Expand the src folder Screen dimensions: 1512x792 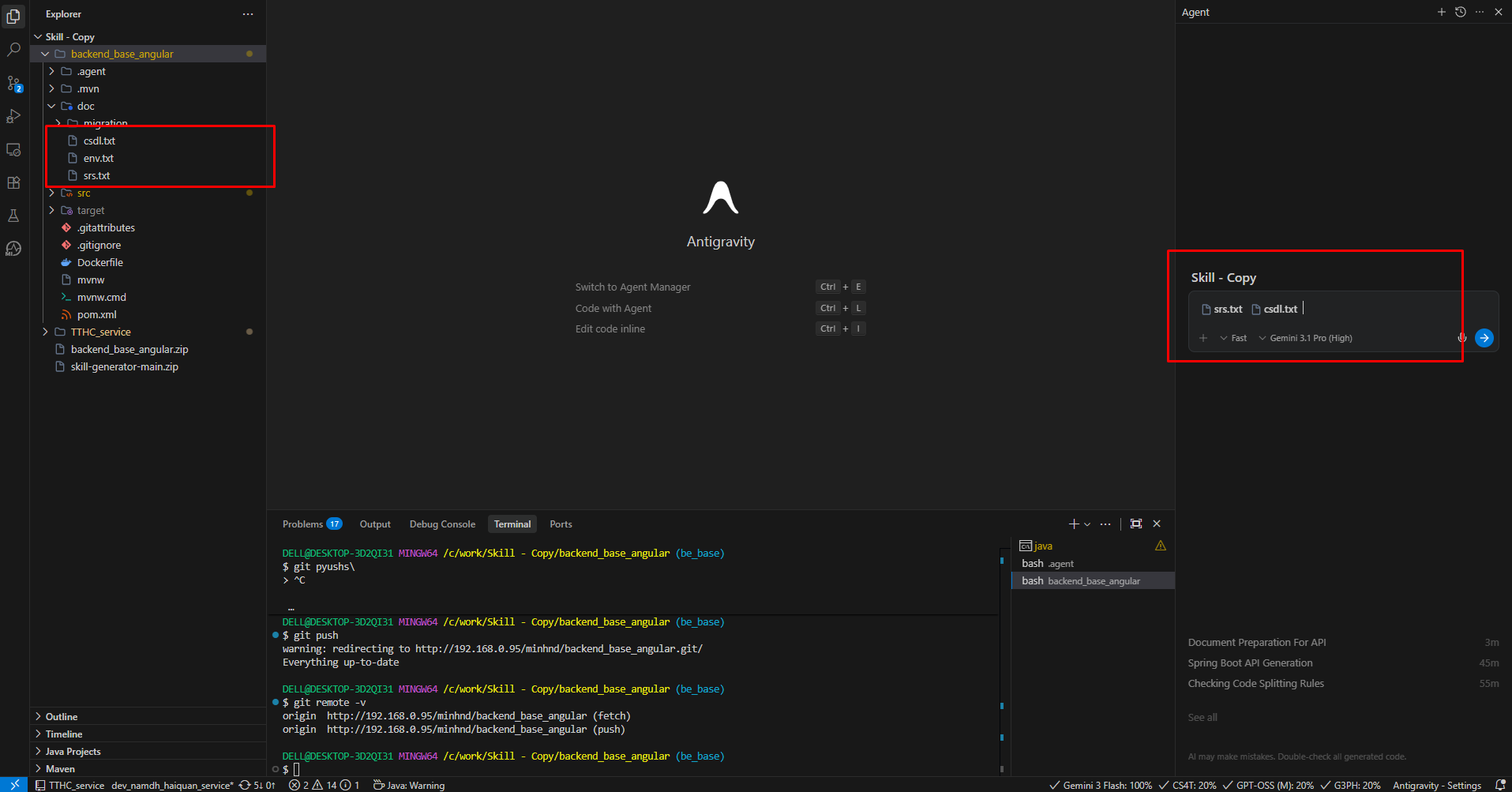tap(84, 193)
